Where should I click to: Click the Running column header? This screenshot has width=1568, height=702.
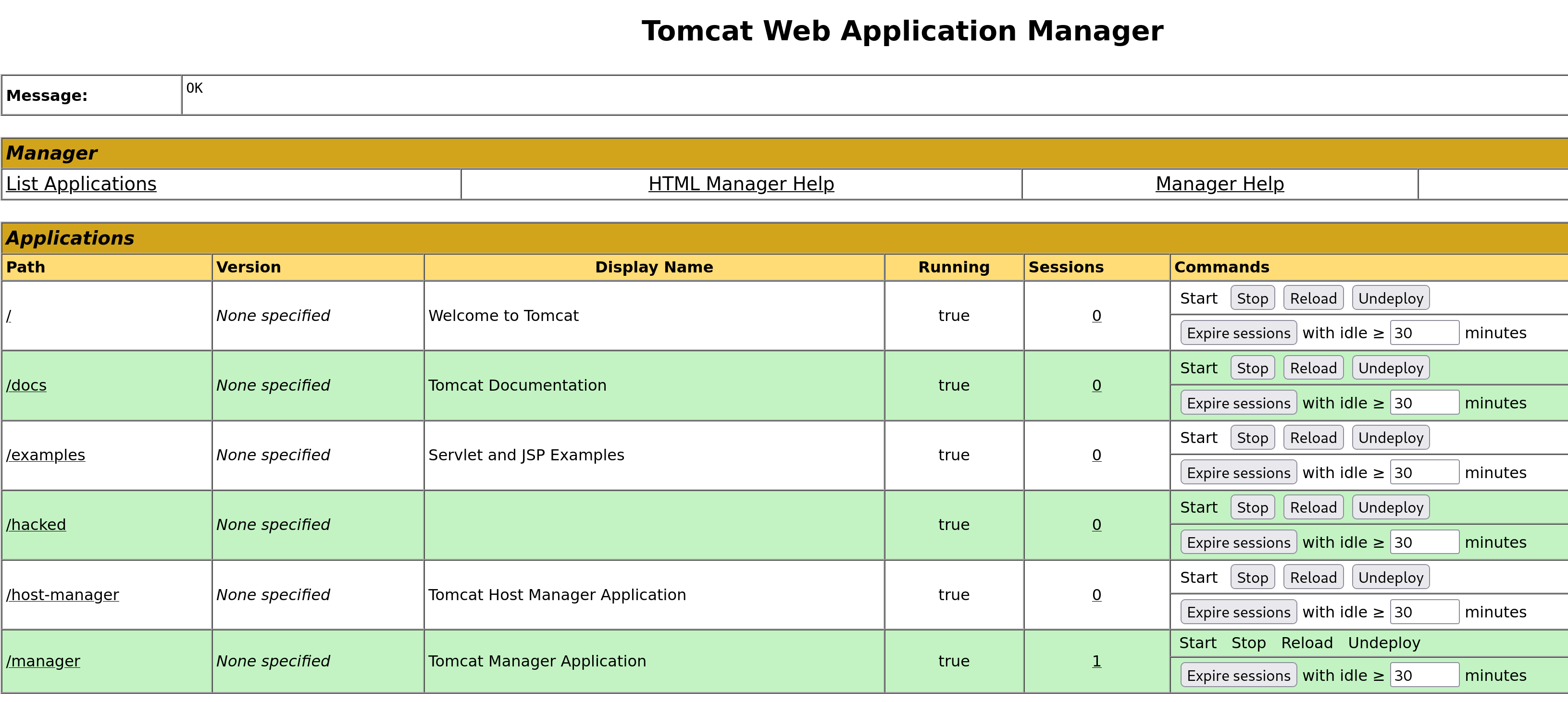coord(954,267)
